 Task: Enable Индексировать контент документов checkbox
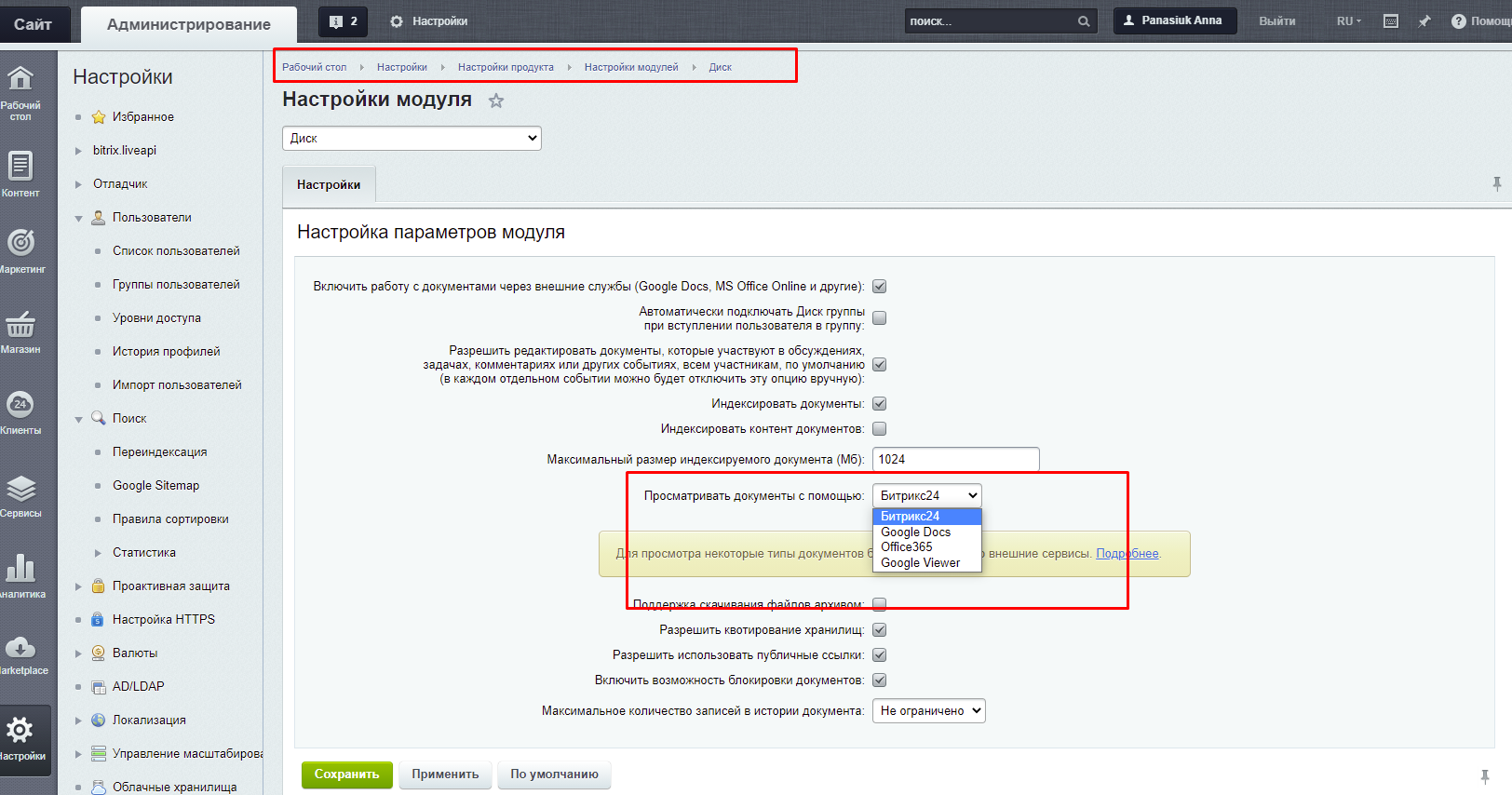(x=879, y=429)
